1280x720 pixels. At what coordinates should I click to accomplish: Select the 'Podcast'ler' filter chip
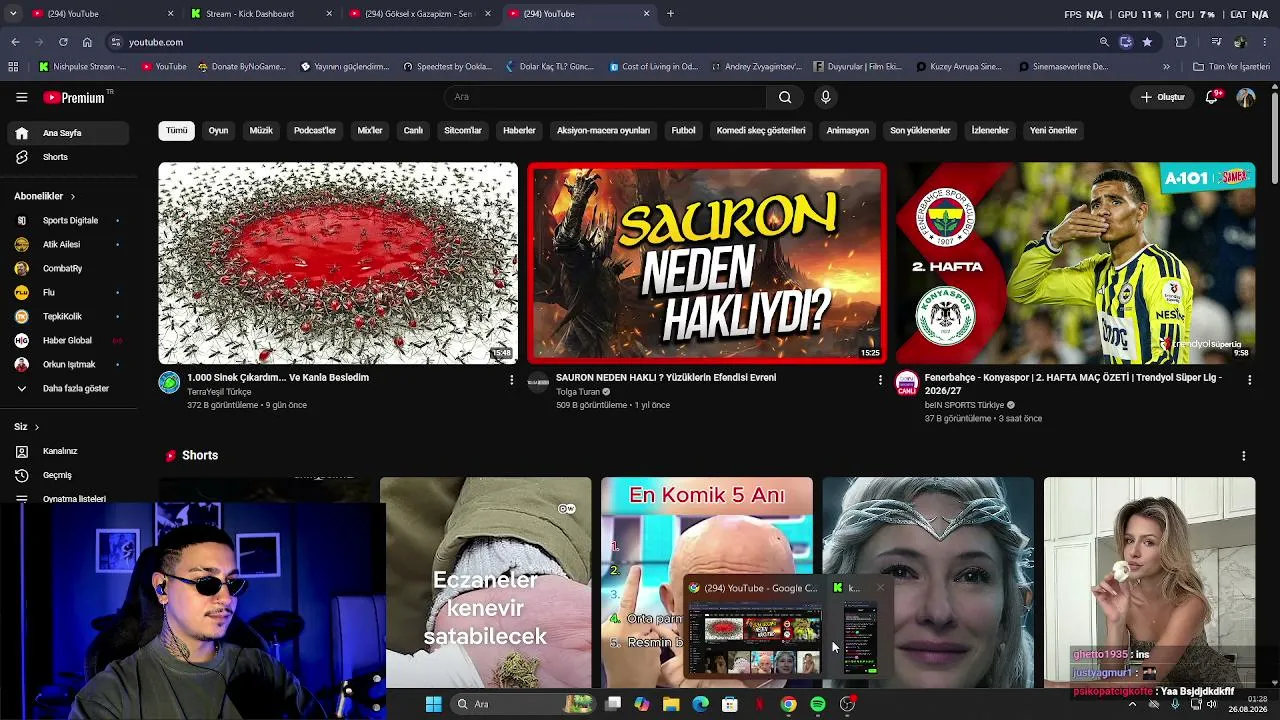tap(315, 130)
